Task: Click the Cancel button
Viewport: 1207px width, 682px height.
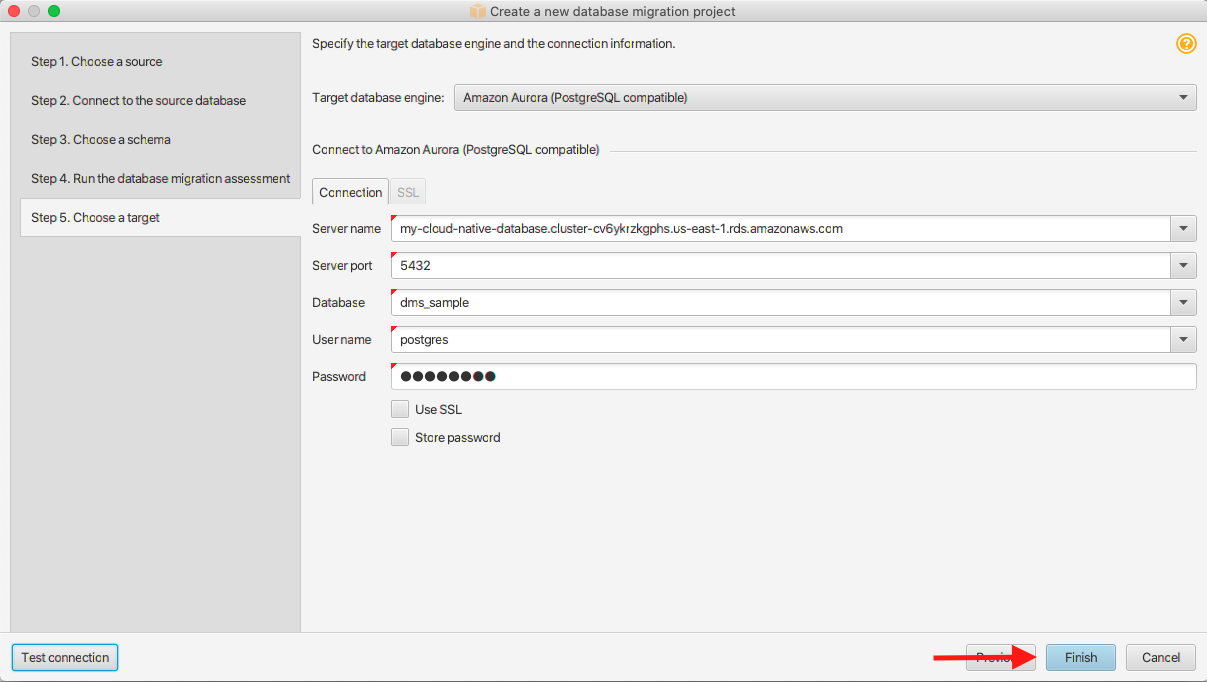Action: coord(1161,657)
